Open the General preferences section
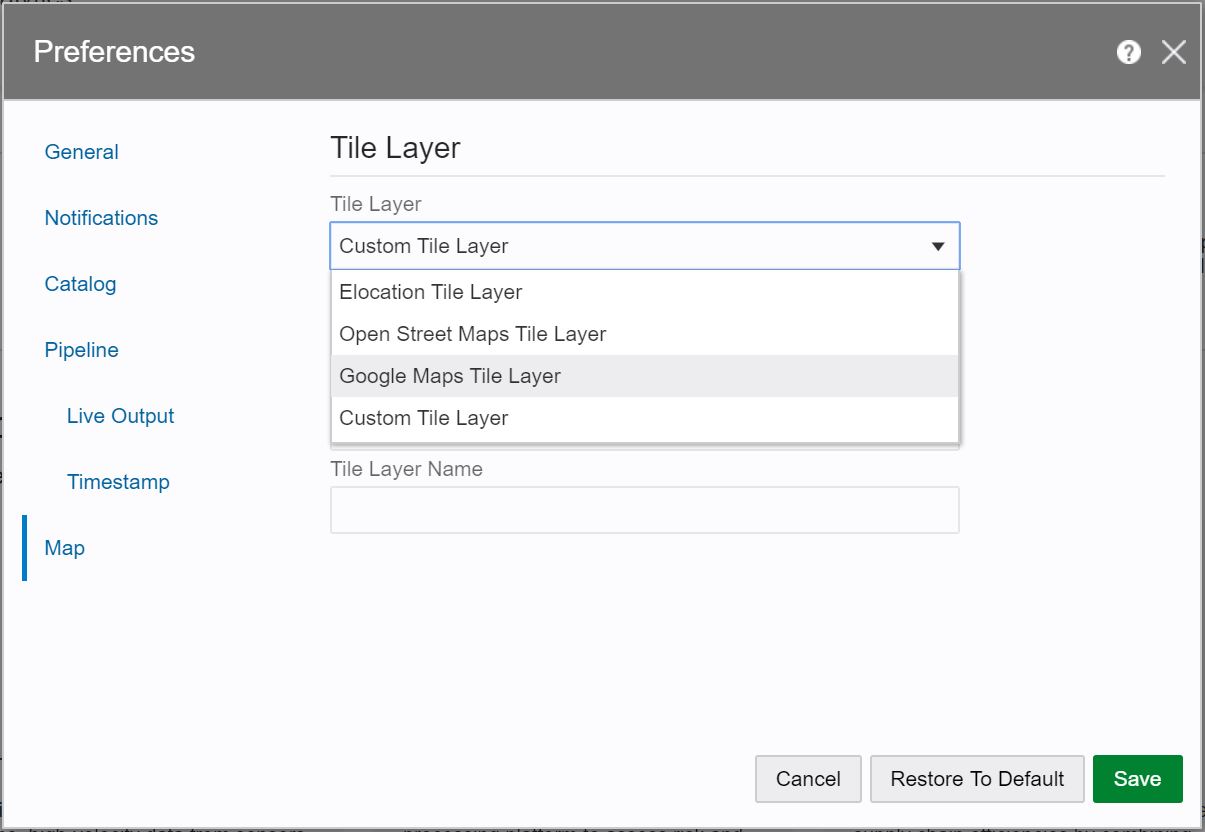The image size is (1205, 832). 81,151
